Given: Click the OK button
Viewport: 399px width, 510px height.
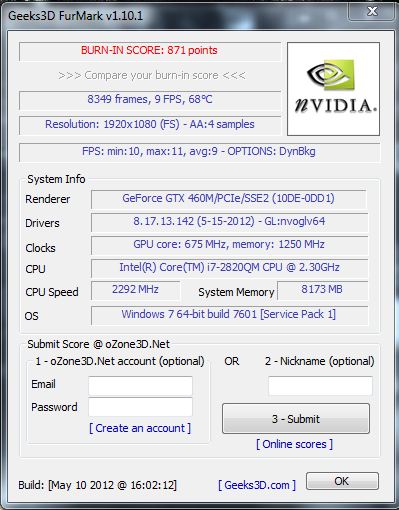Looking at the screenshot, I should 342,481.
